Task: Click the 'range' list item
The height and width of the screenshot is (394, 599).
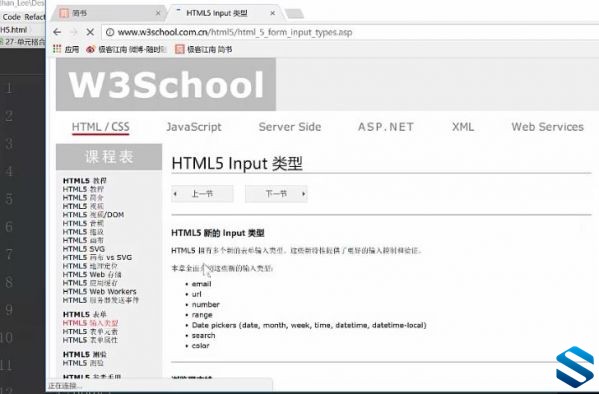Action: [202, 315]
